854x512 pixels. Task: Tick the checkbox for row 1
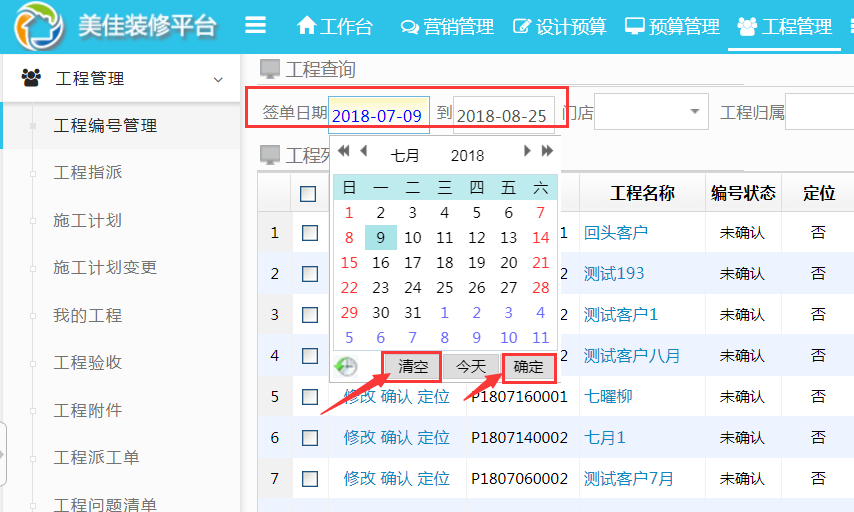pos(310,233)
